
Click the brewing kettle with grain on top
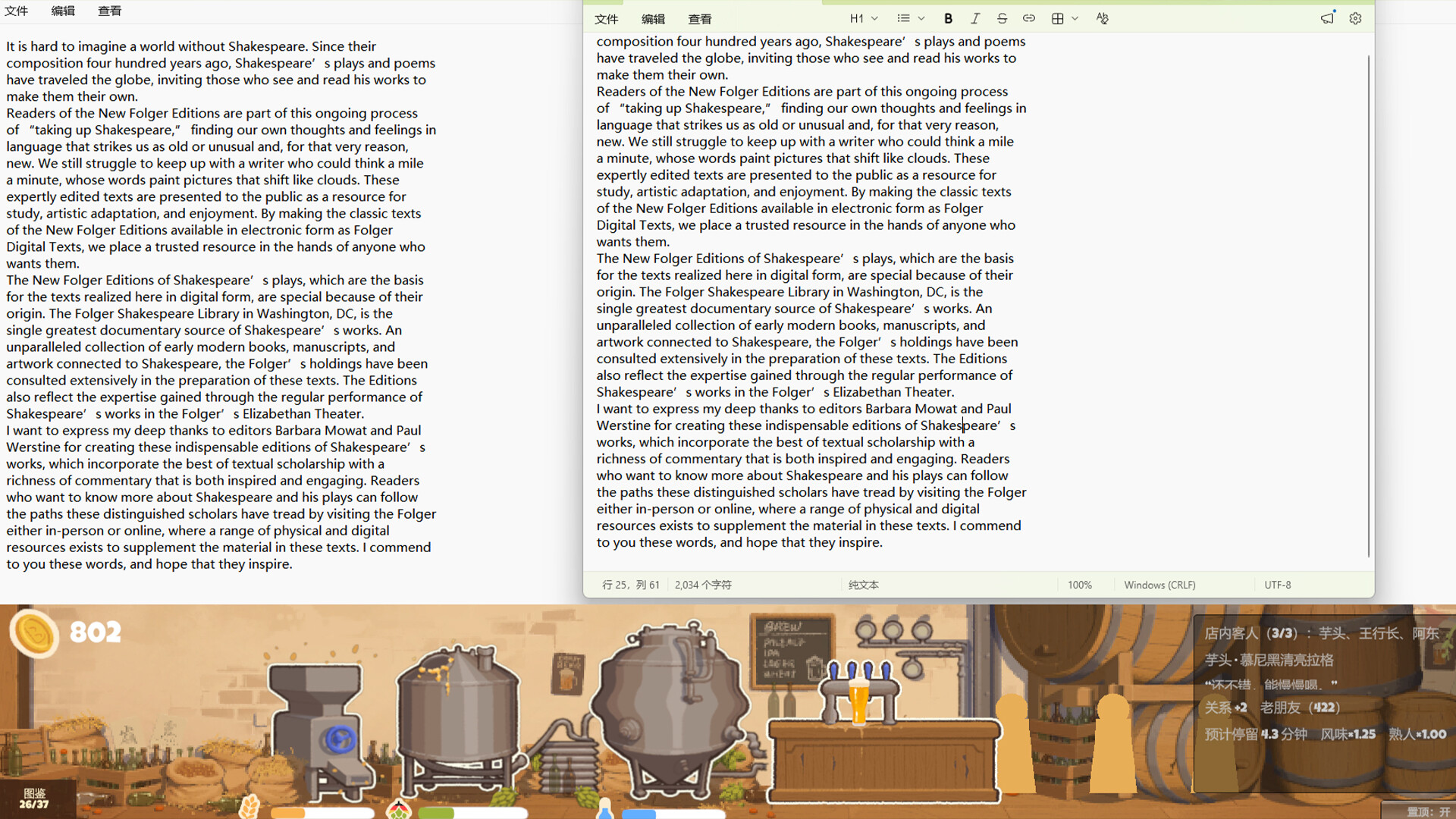point(457,720)
